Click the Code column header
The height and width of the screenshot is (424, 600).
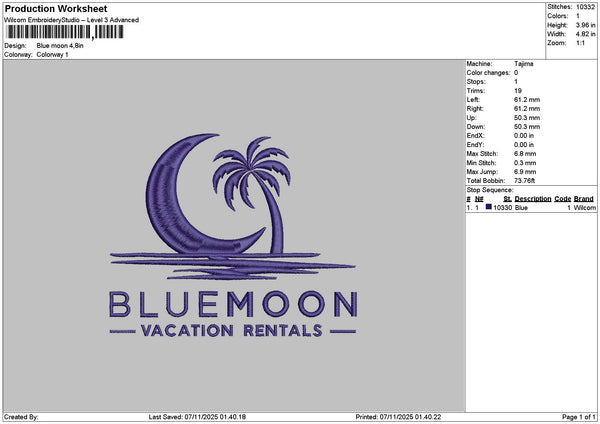[x=562, y=199]
